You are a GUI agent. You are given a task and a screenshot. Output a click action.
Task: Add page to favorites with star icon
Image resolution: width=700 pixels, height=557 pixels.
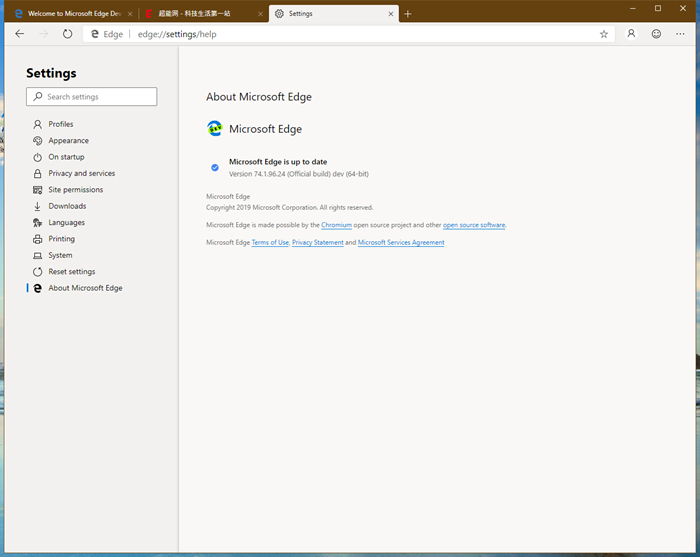604,34
